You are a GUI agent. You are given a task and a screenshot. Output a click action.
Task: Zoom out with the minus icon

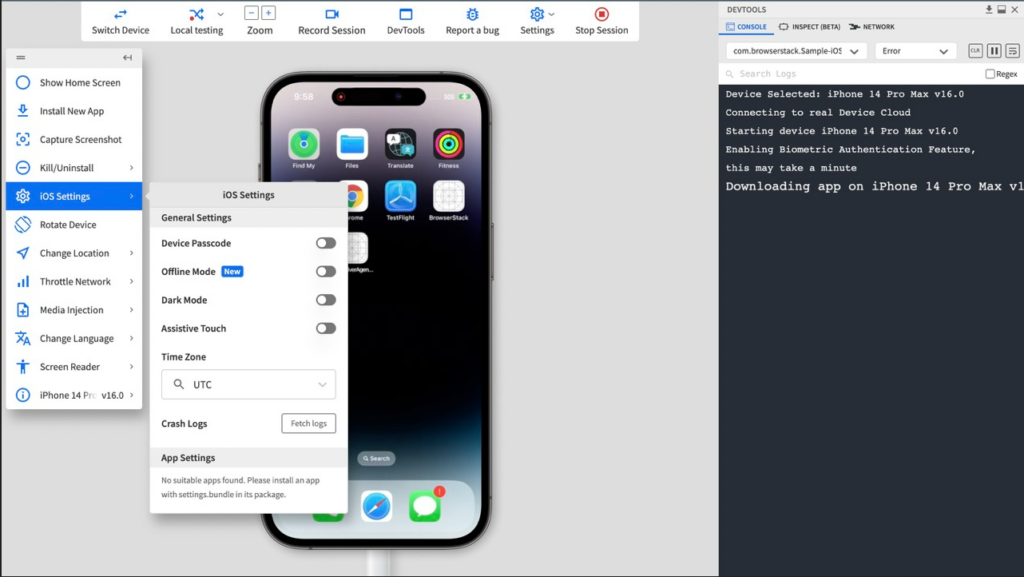(251, 13)
